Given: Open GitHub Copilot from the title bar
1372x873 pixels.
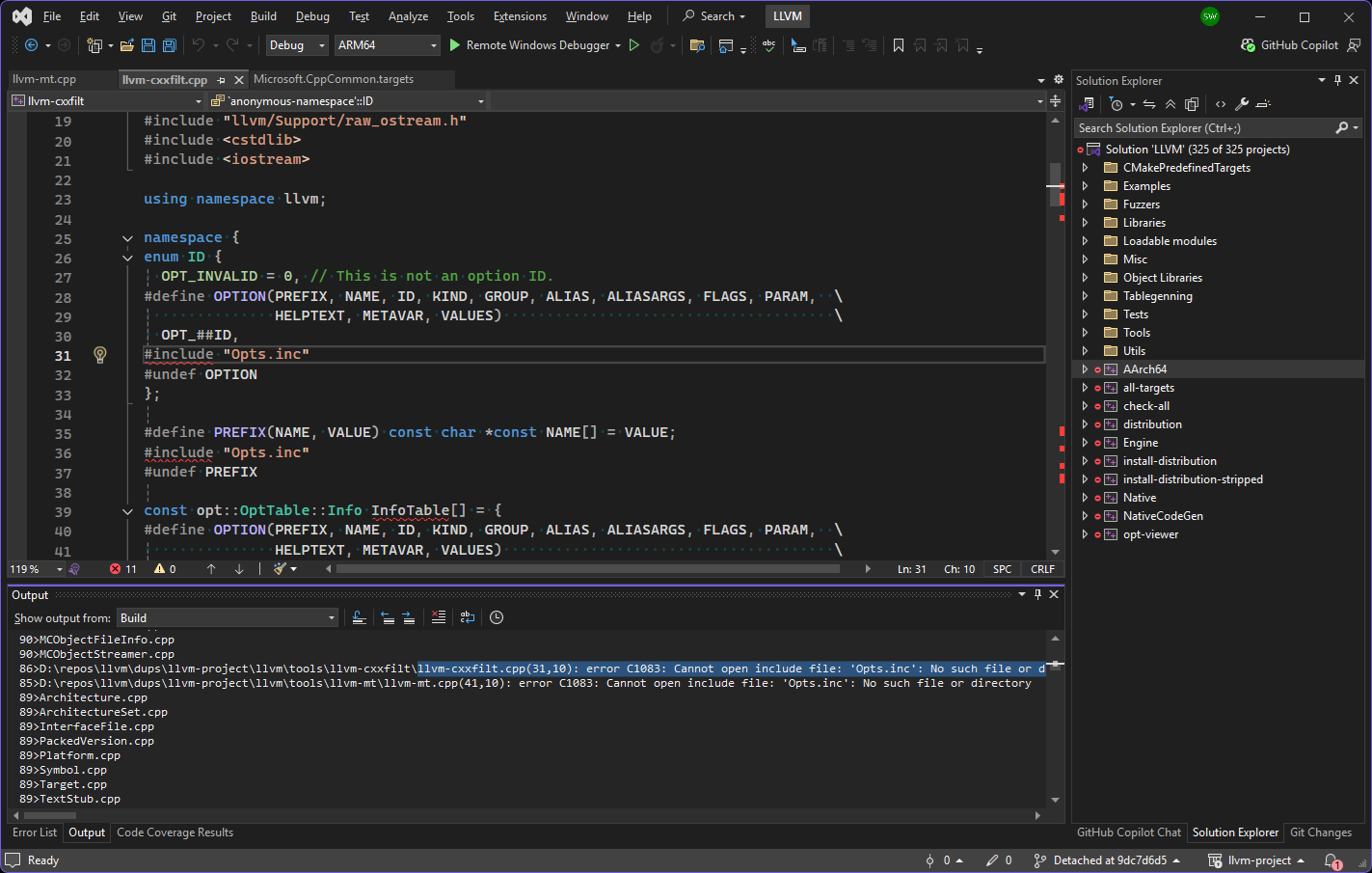Looking at the screenshot, I should pos(1290,45).
